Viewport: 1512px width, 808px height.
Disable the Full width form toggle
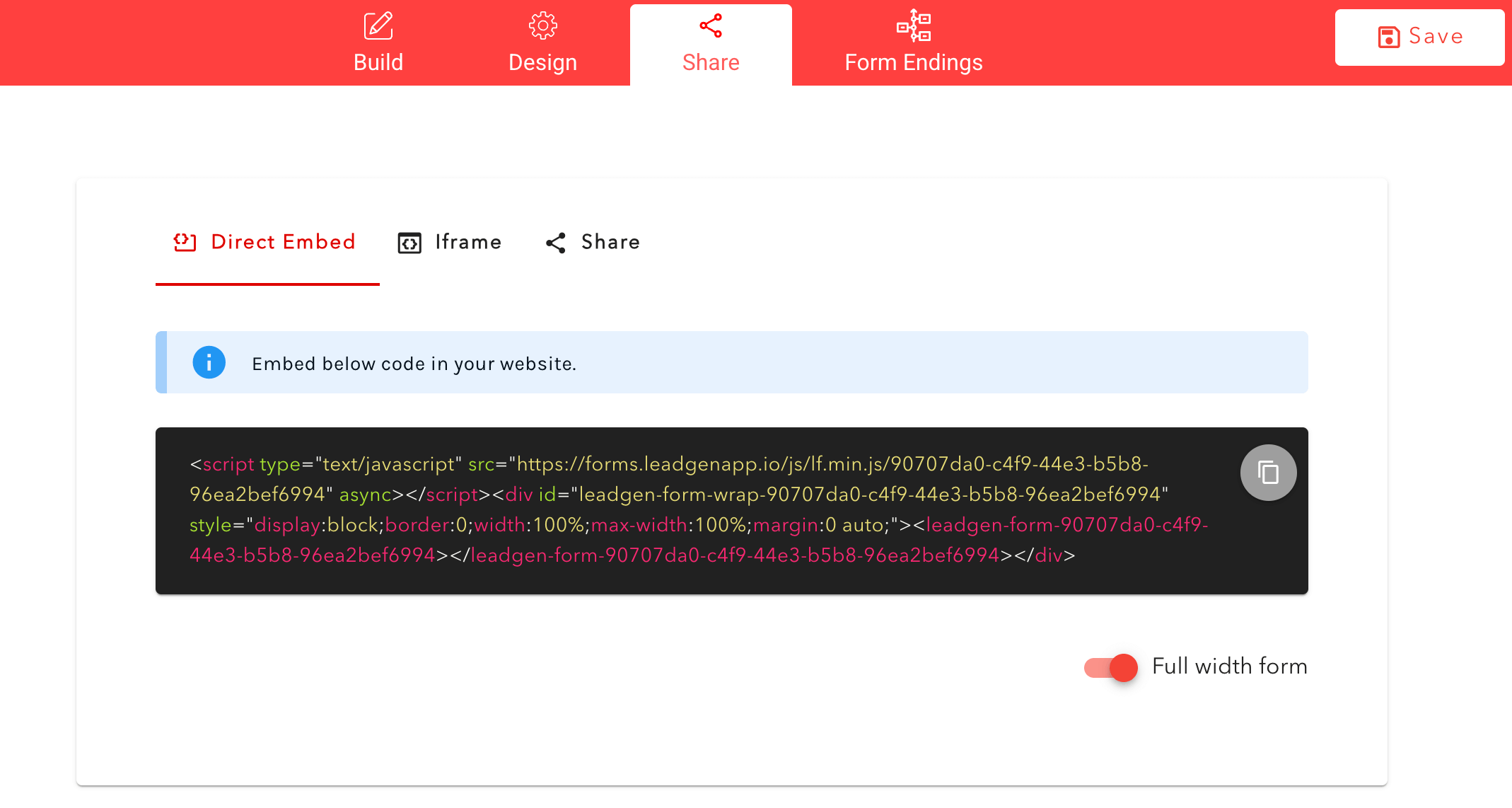1111,667
